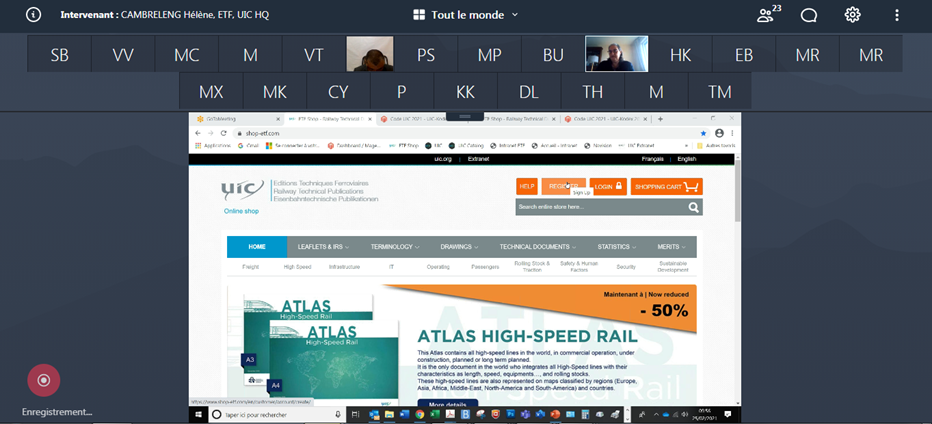
Task: Click the grab handle above shared screen
Action: click(x=465, y=116)
